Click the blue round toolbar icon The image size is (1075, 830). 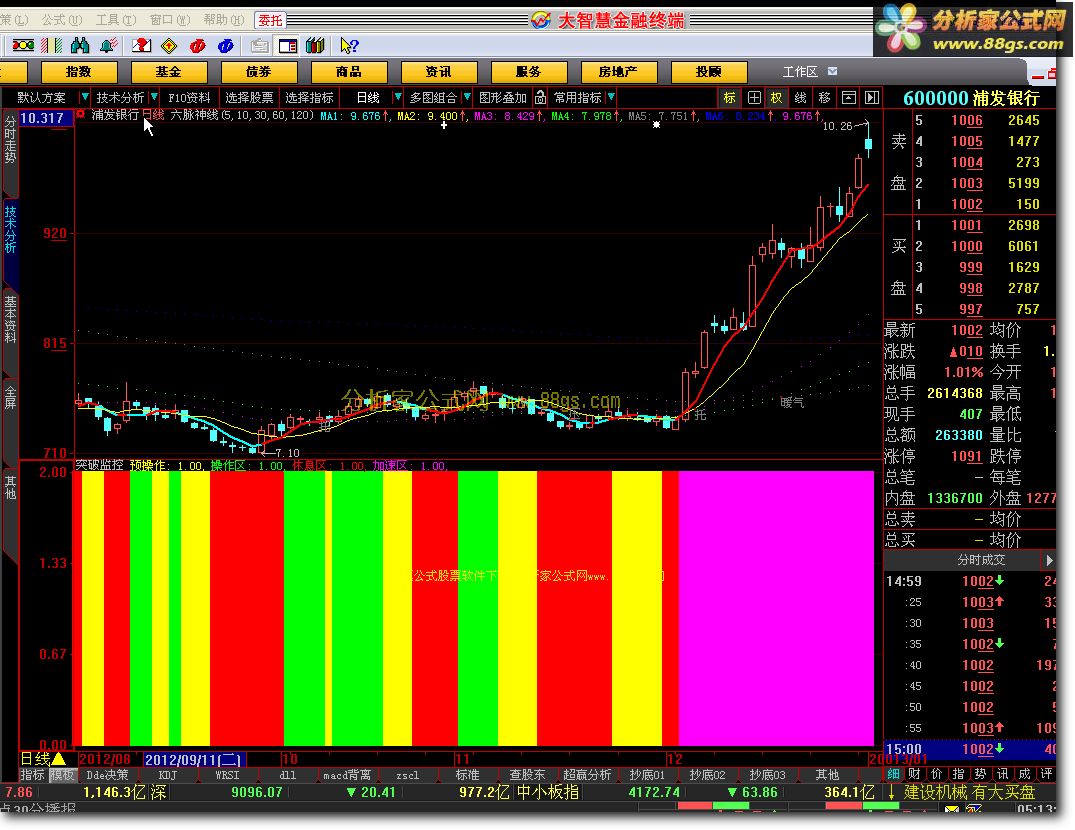pyautogui.click(x=226, y=46)
